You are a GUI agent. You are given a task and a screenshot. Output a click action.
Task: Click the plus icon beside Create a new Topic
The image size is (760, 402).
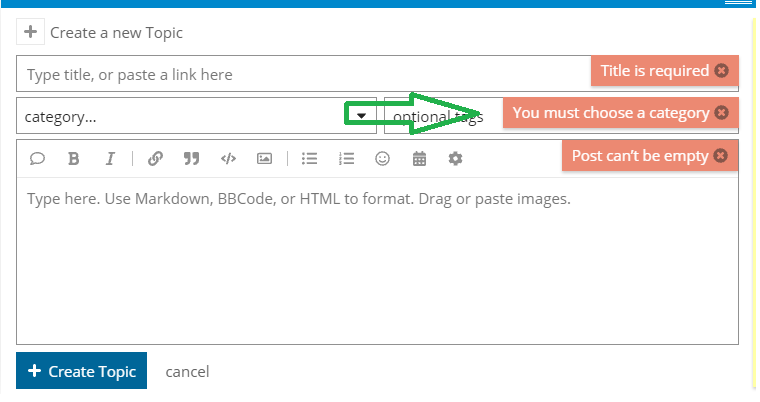coord(31,32)
